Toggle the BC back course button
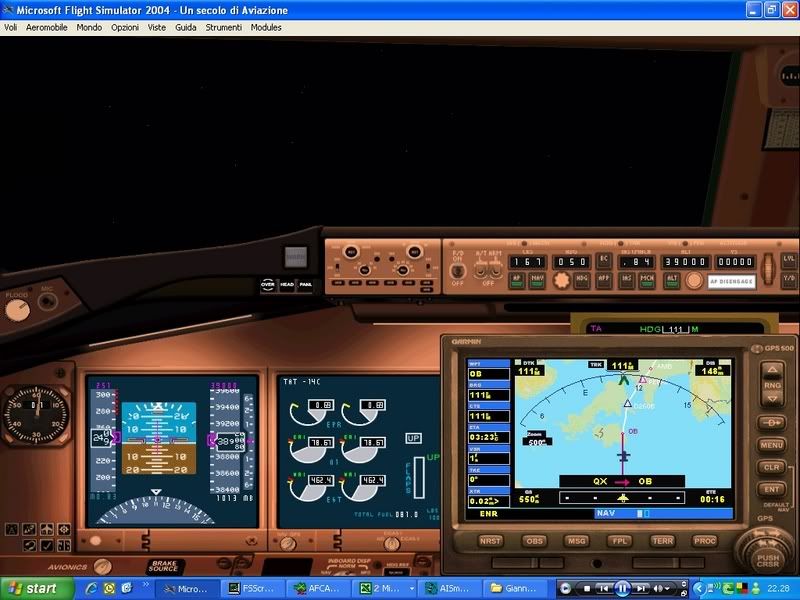The width and height of the screenshot is (800, 600). tap(604, 260)
